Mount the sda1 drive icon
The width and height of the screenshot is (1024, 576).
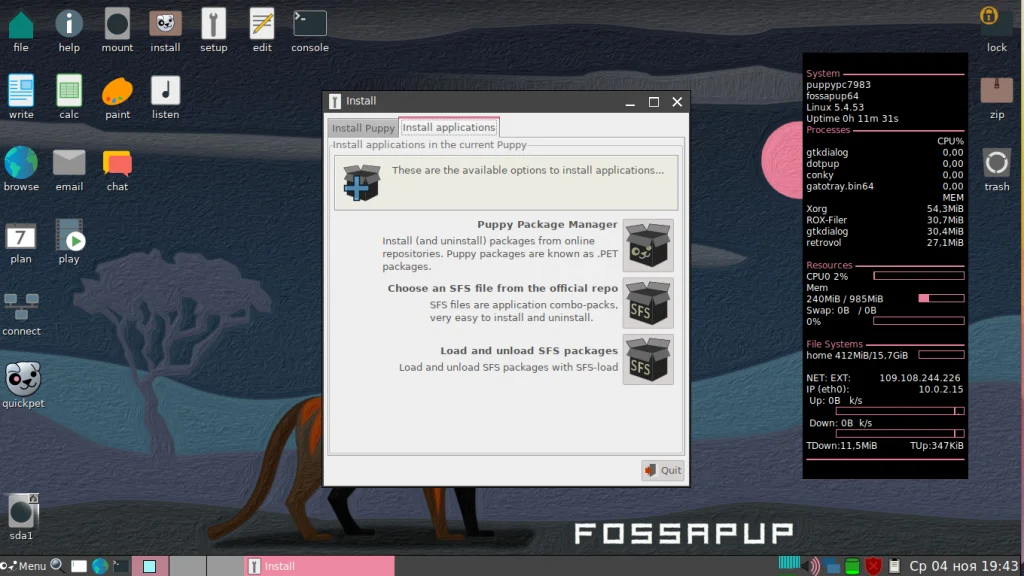(x=21, y=512)
